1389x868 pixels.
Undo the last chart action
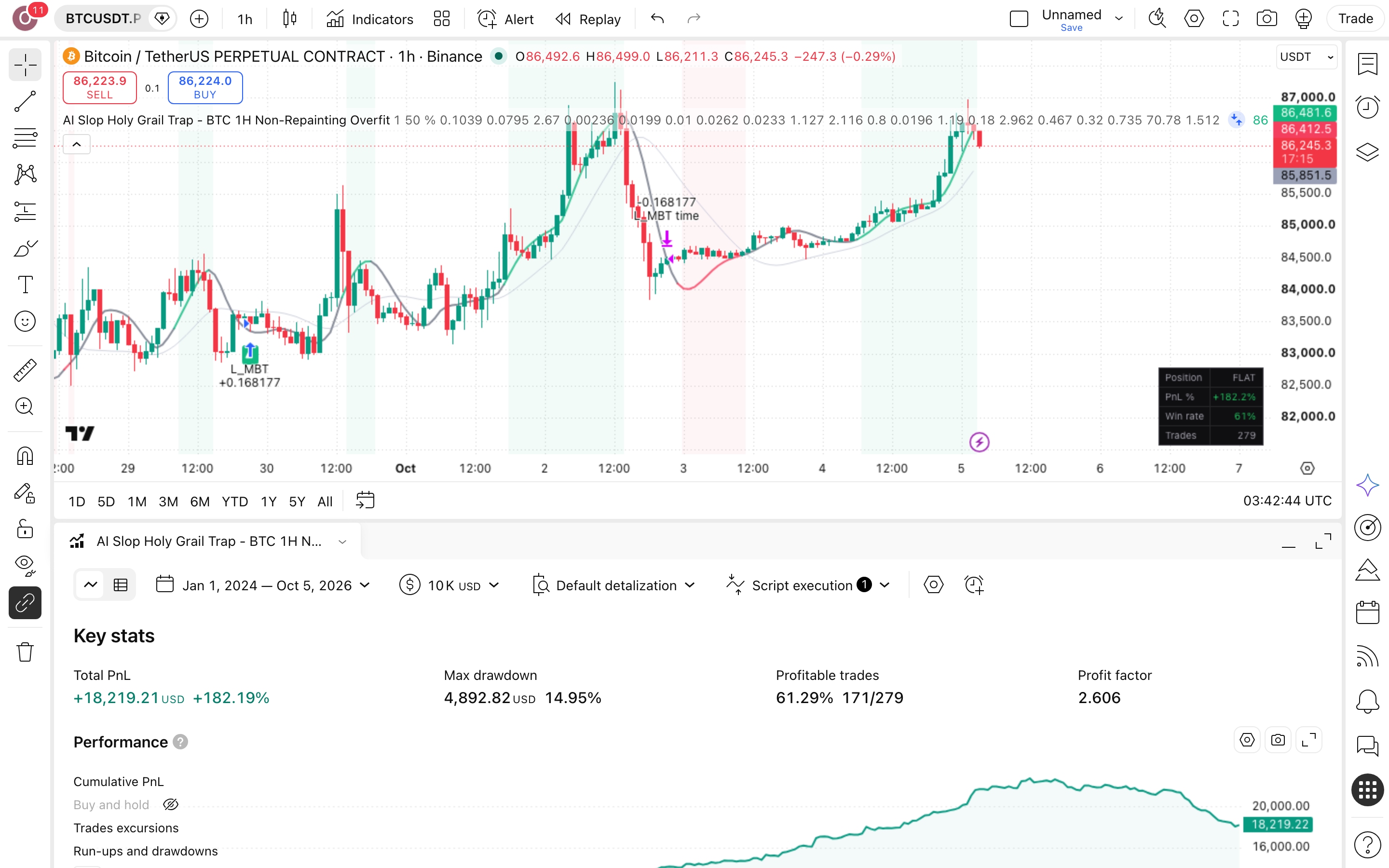click(x=657, y=19)
